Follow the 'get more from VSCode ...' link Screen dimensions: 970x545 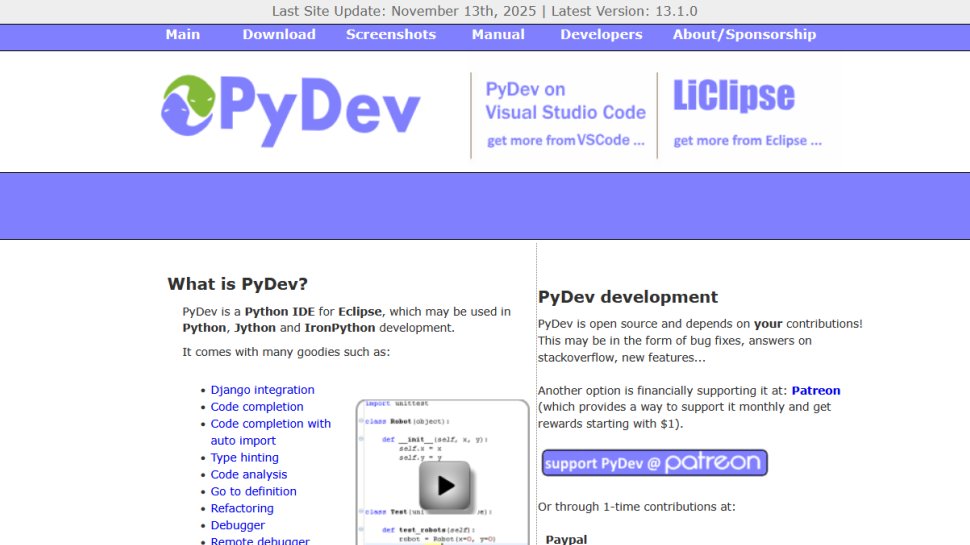pos(565,140)
